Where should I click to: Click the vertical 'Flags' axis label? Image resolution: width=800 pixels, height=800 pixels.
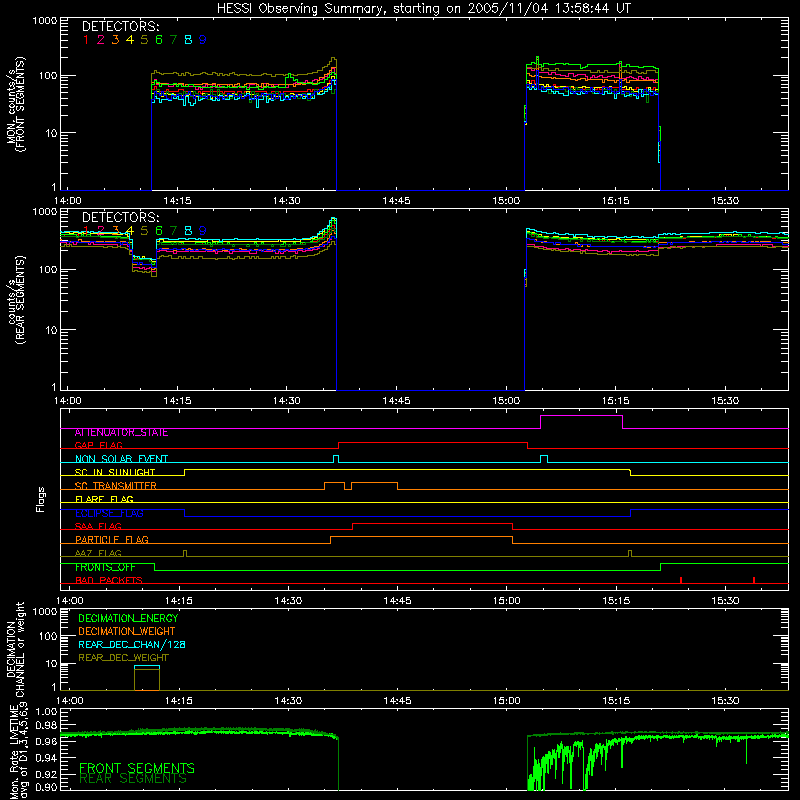pyautogui.click(x=40, y=499)
